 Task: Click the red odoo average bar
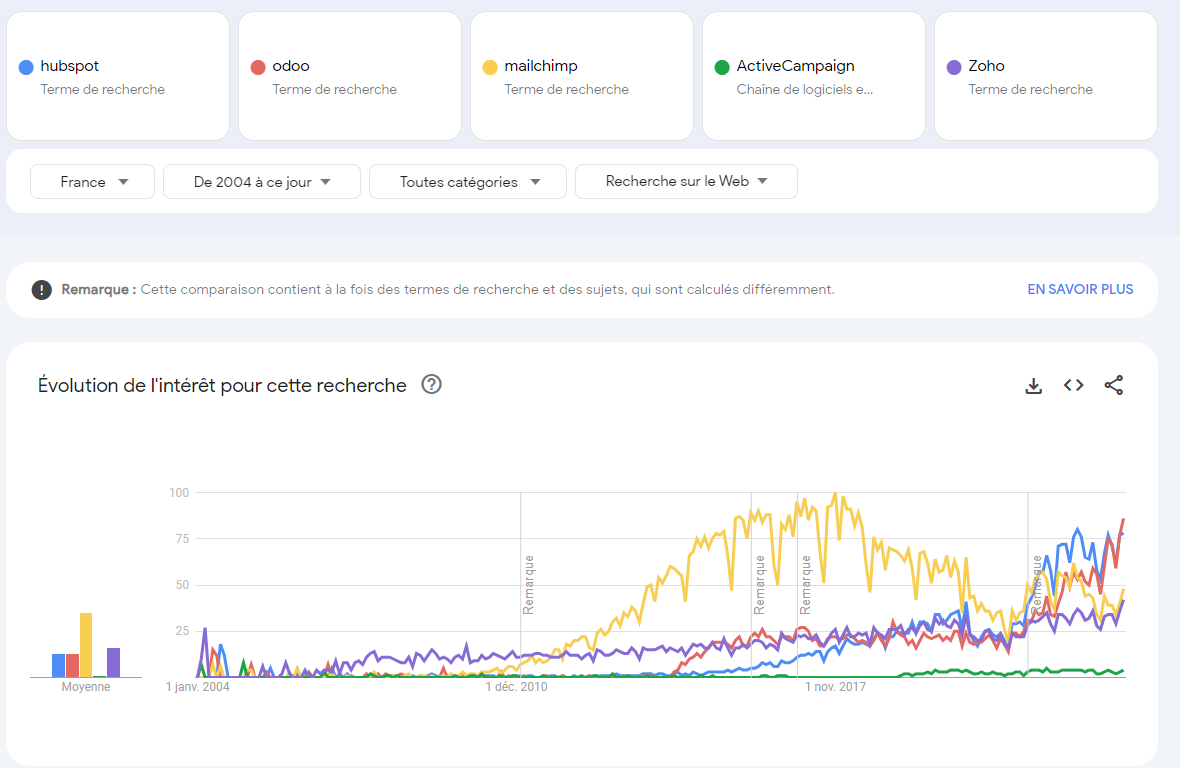(72, 665)
